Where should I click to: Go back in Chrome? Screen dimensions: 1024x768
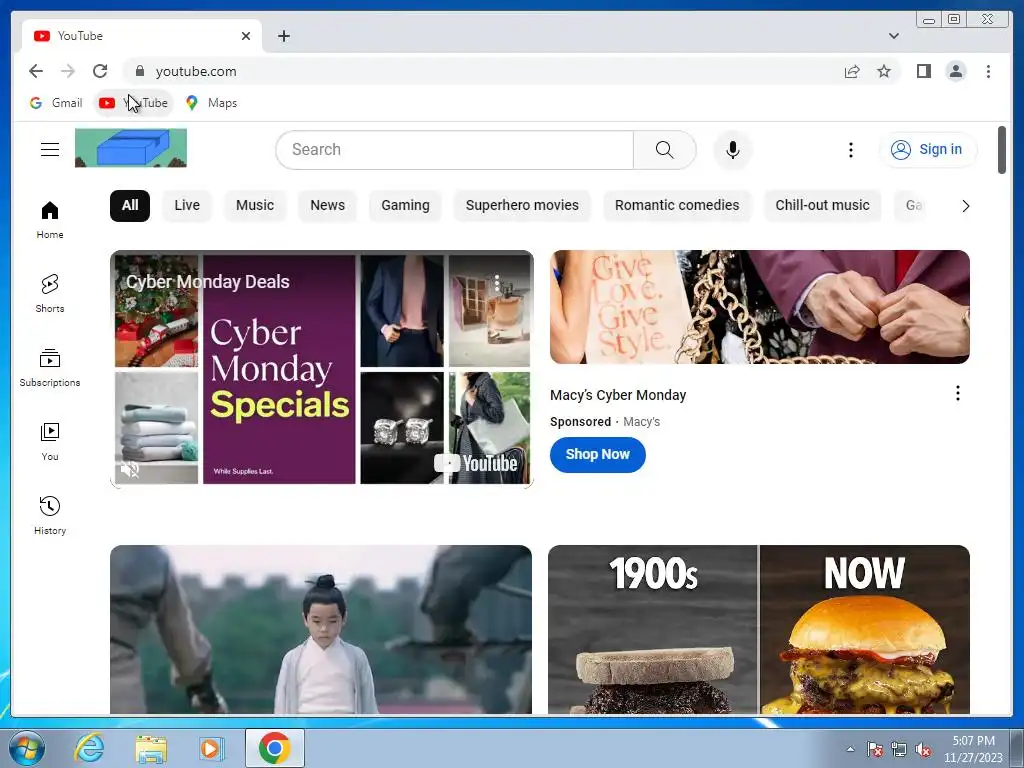(36, 71)
